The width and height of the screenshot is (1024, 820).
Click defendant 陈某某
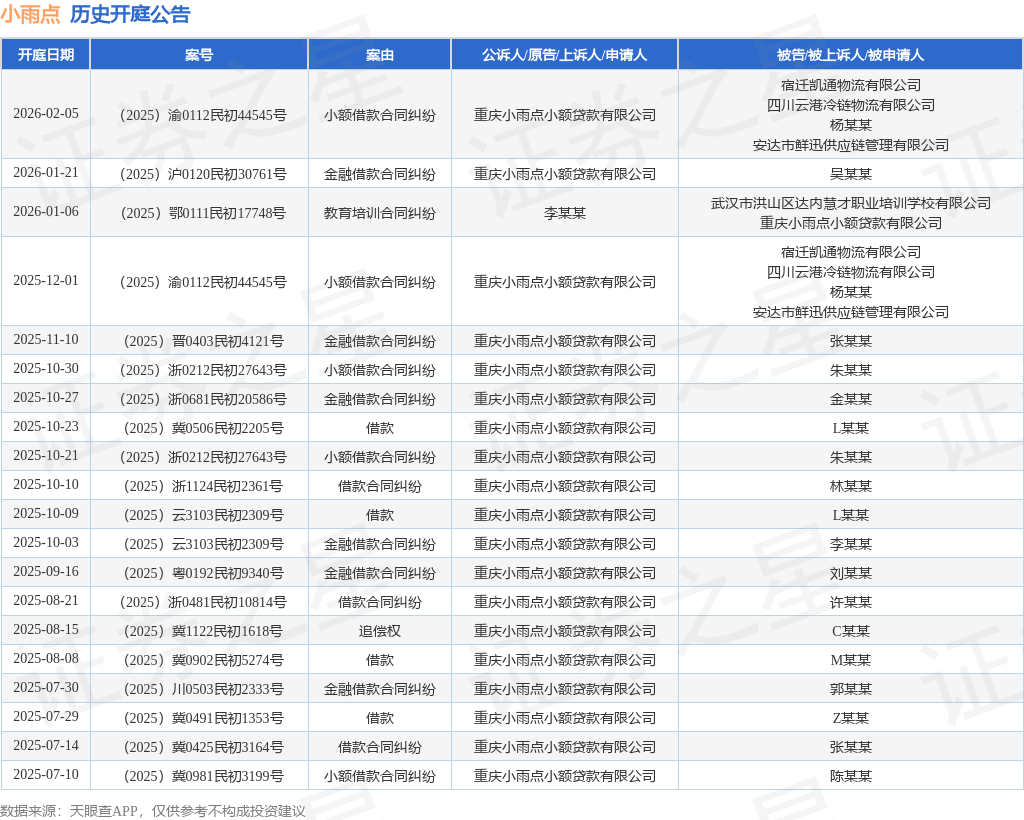pyautogui.click(x=850, y=776)
